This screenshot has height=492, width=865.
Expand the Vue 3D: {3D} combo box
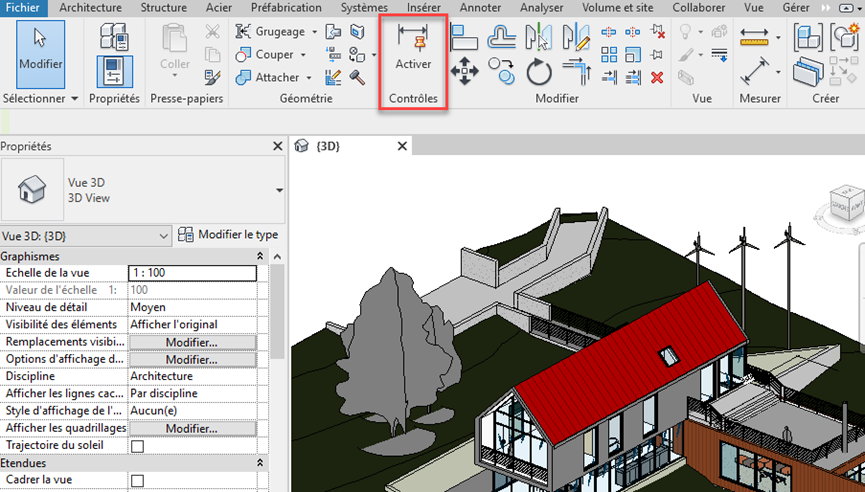[165, 235]
